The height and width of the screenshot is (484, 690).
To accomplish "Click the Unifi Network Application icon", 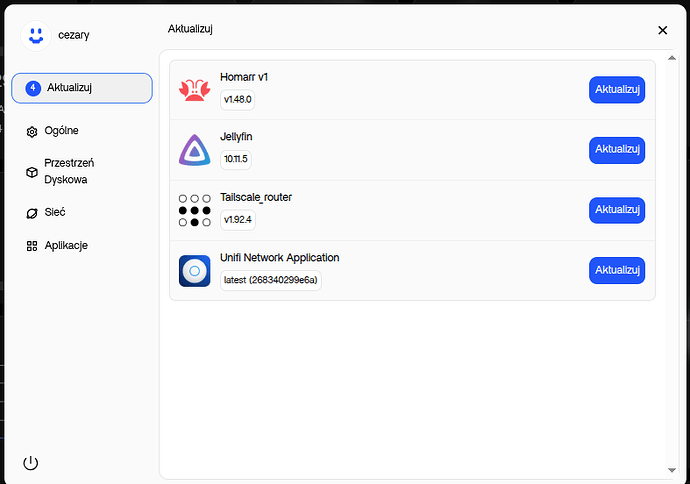I will [195, 271].
